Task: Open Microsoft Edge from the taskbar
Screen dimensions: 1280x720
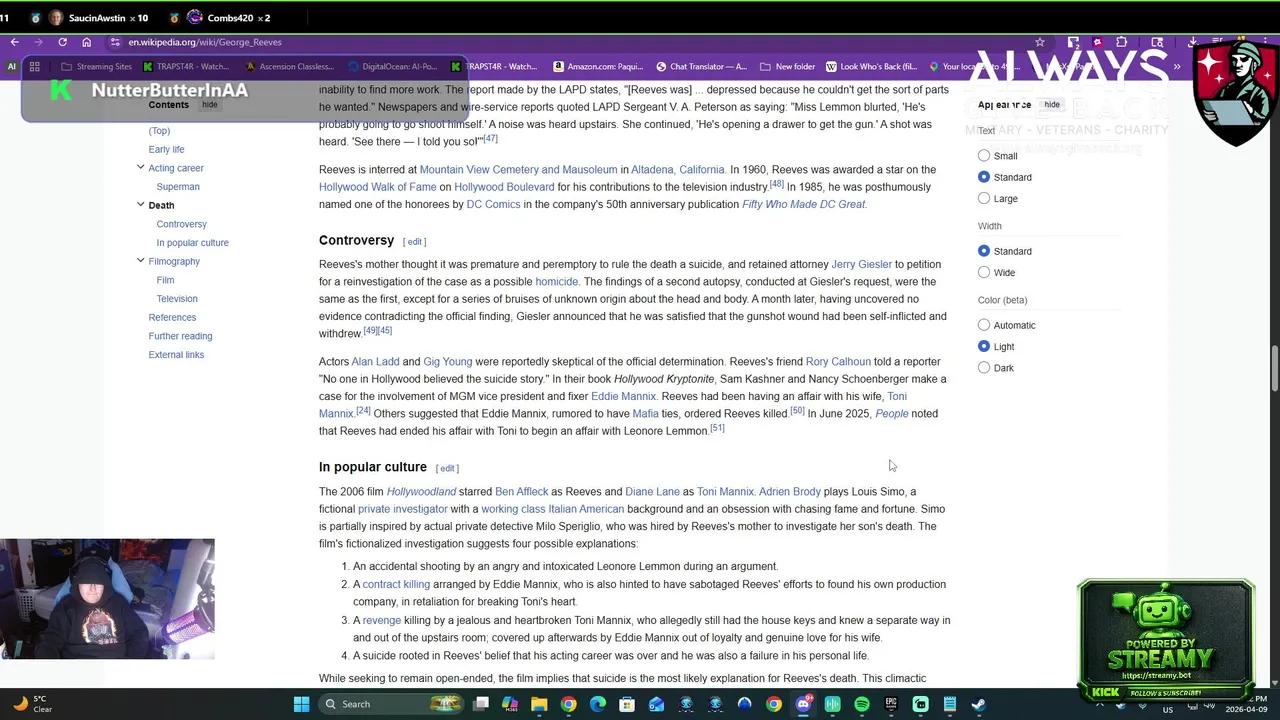Action: click(x=598, y=704)
